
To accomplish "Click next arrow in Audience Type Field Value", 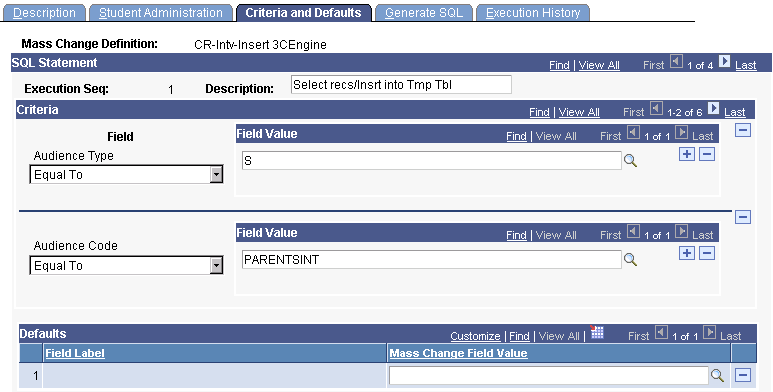I will click(681, 133).
